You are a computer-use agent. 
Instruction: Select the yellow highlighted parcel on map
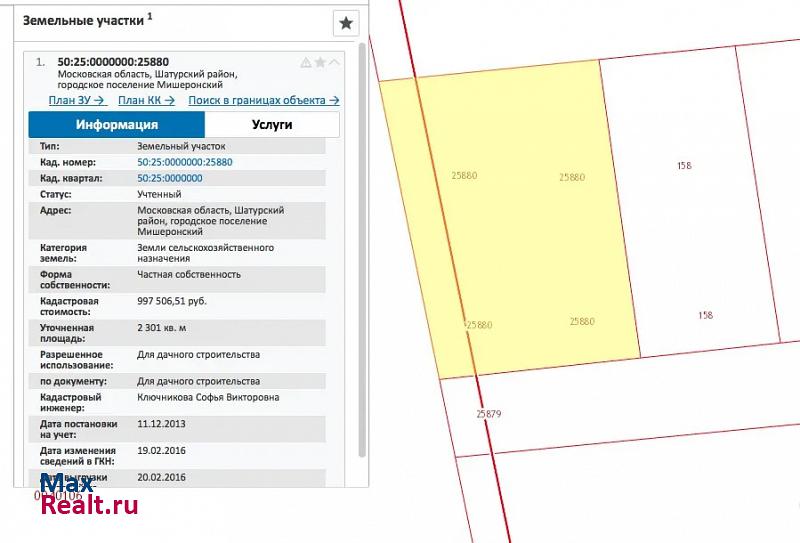(520, 250)
